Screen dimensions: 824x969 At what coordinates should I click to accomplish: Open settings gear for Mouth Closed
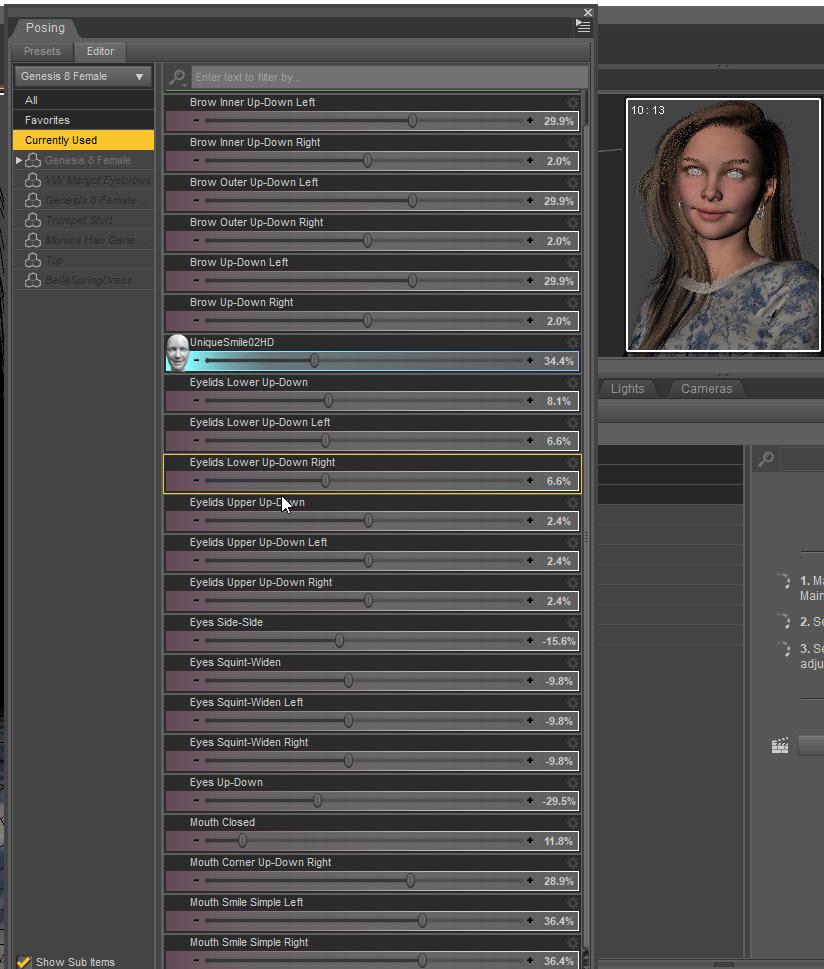coord(572,823)
